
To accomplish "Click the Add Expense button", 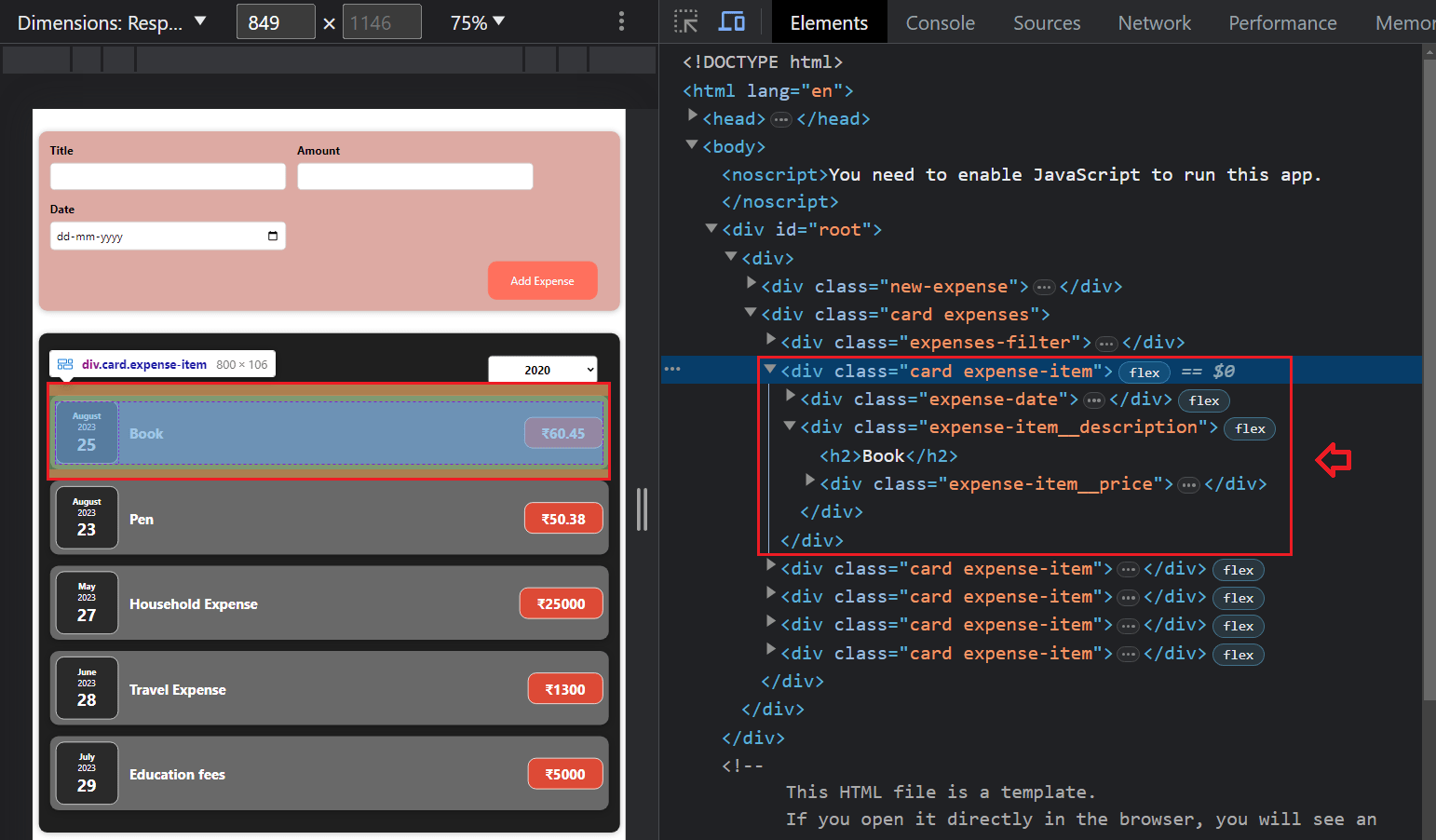I will [x=542, y=280].
